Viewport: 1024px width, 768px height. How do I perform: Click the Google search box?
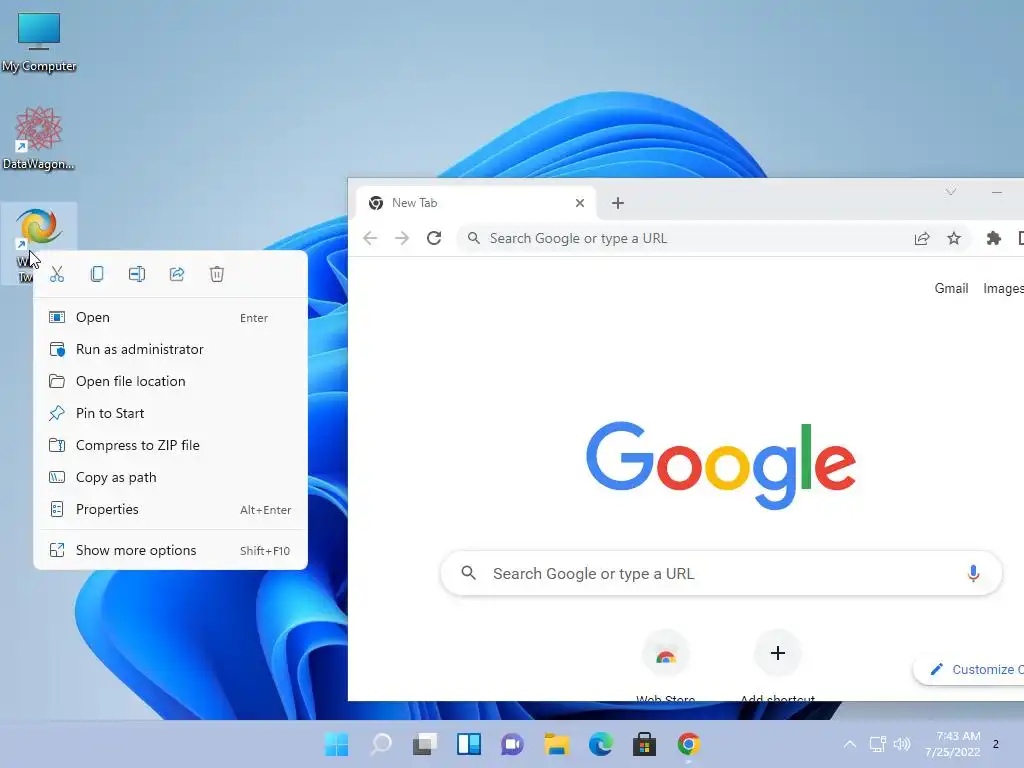721,573
